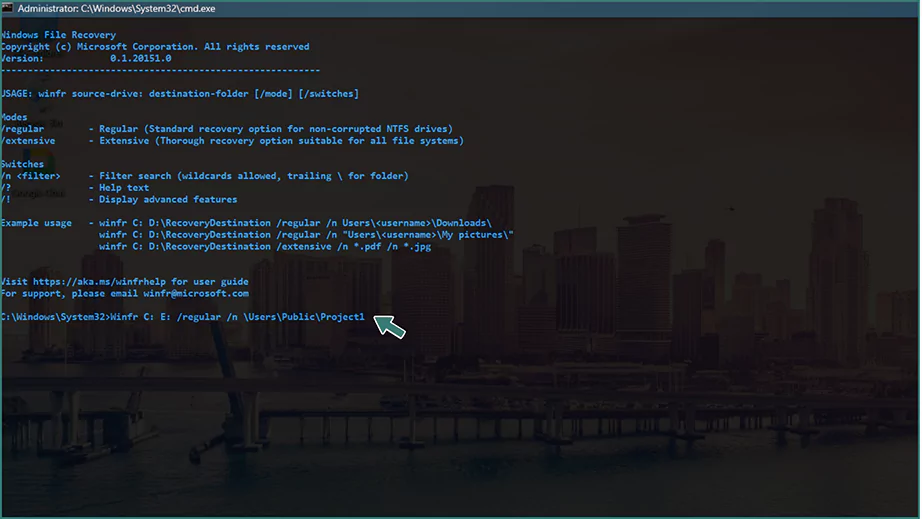
Task: Click the cmd.exe icon in the title bar
Action: tap(8, 8)
